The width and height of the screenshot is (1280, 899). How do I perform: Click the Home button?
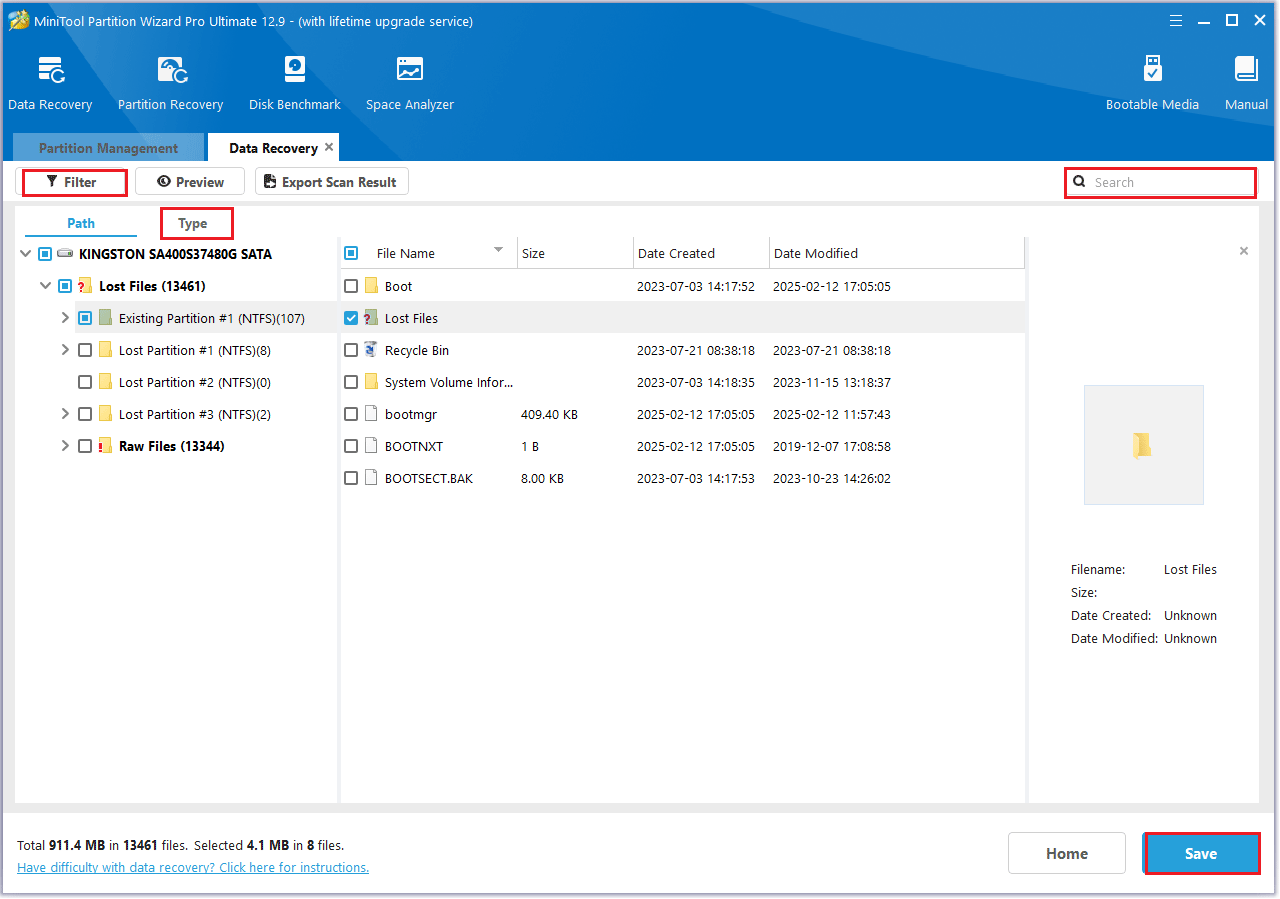click(1067, 853)
